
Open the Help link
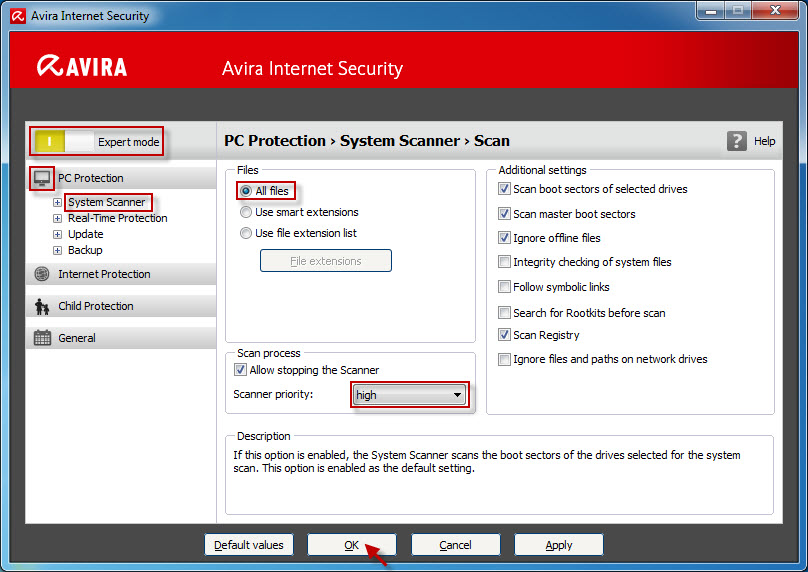pos(764,141)
